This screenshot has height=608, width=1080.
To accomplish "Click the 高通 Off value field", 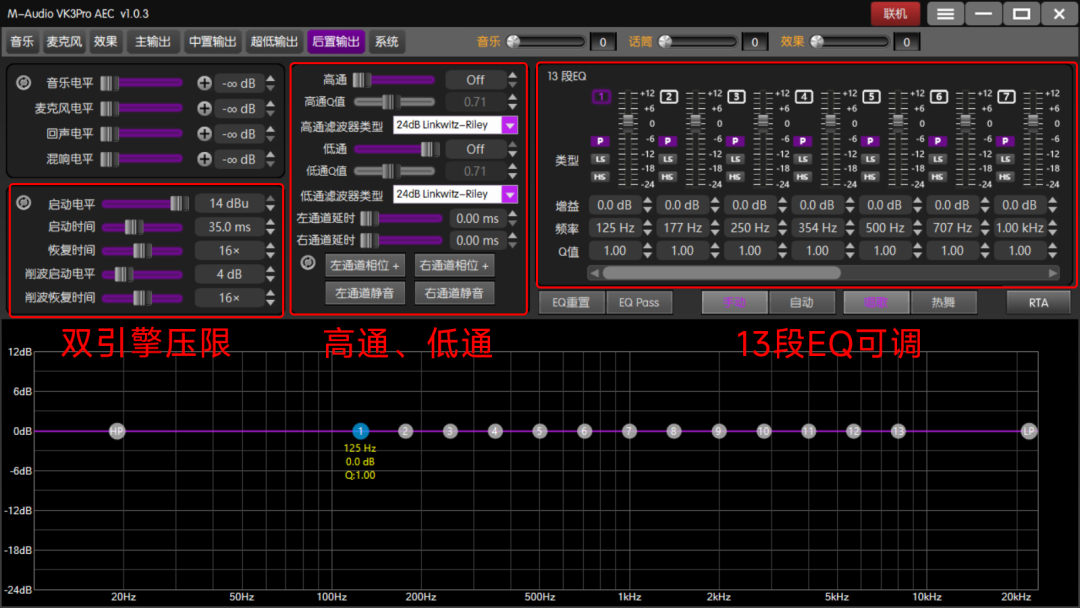I will pyautogui.click(x=475, y=80).
